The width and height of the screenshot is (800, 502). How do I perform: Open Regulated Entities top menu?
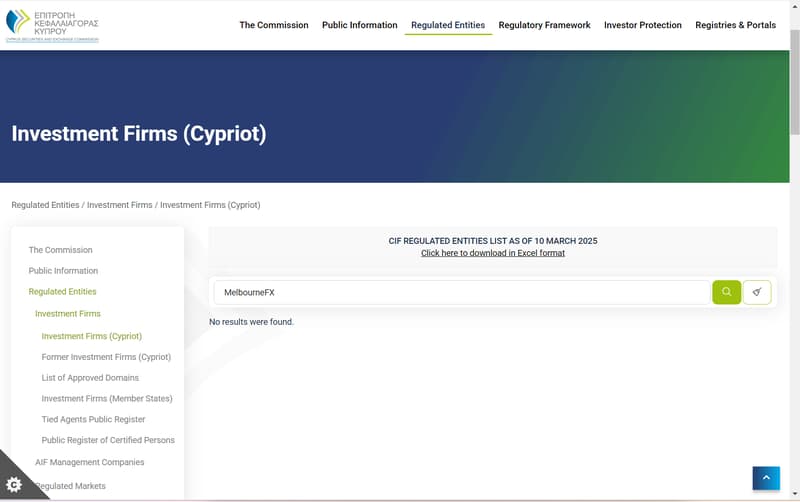coord(448,25)
